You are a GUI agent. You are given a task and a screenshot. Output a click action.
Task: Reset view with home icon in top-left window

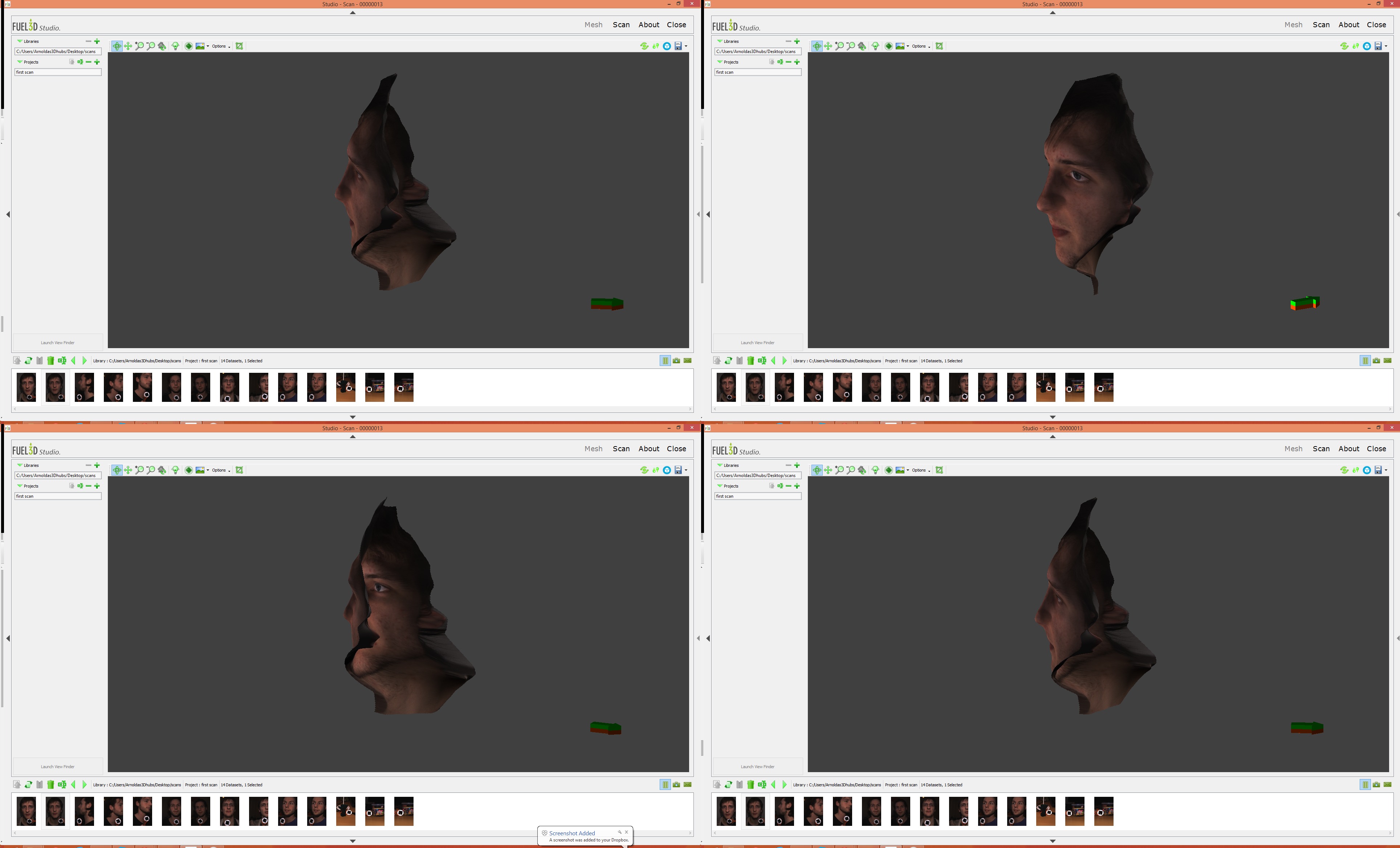pos(162,46)
